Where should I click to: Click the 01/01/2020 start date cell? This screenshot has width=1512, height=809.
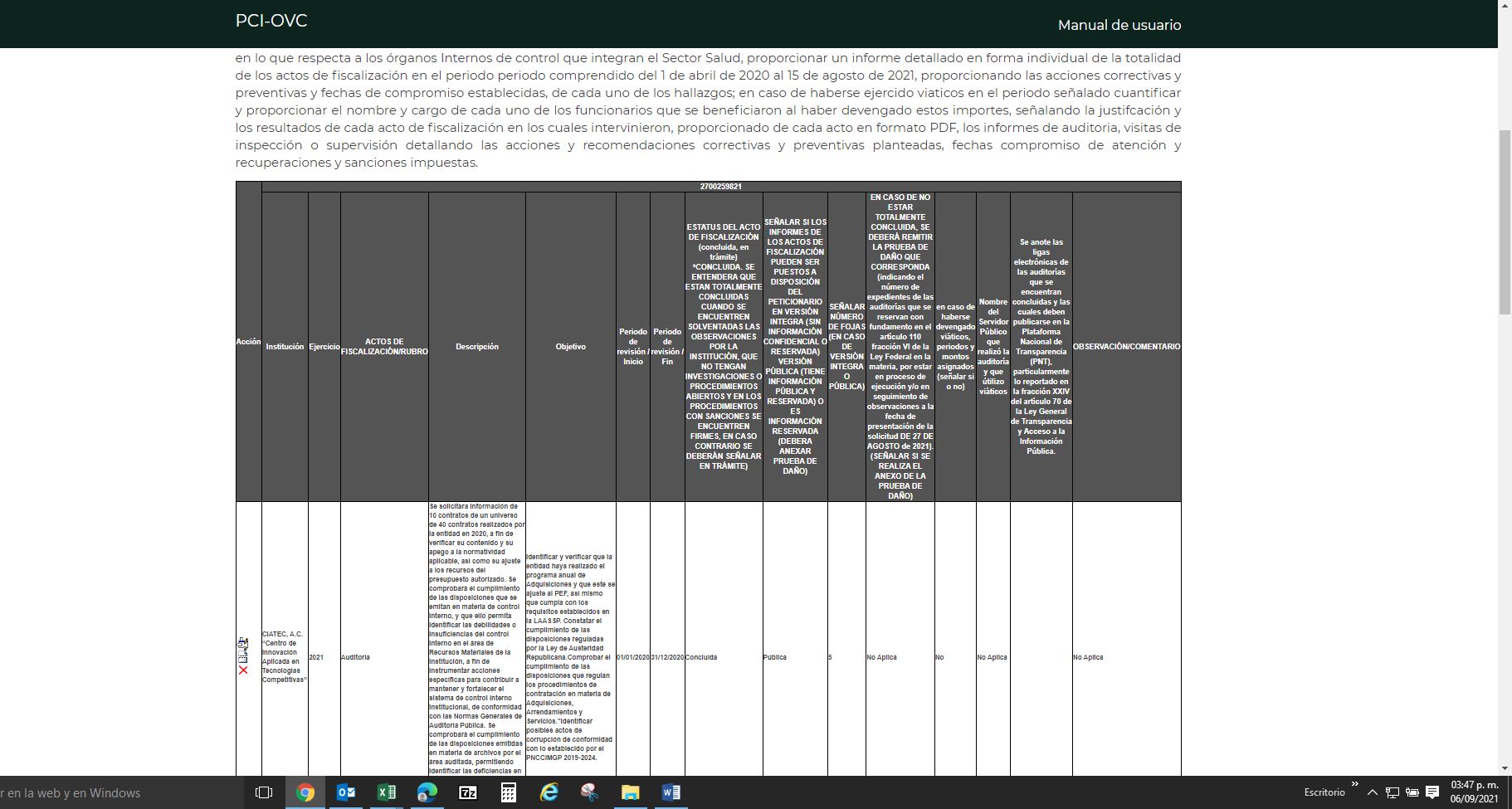(x=633, y=657)
